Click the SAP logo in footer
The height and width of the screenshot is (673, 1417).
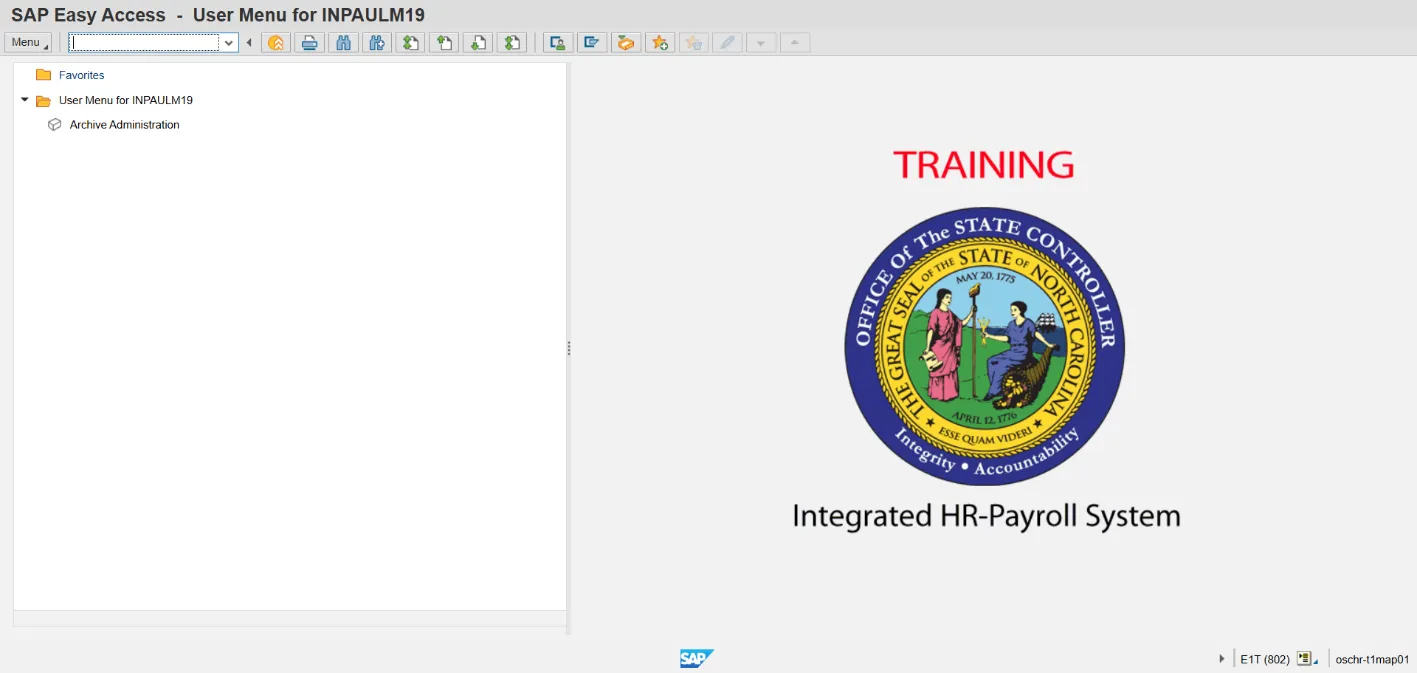click(x=697, y=658)
